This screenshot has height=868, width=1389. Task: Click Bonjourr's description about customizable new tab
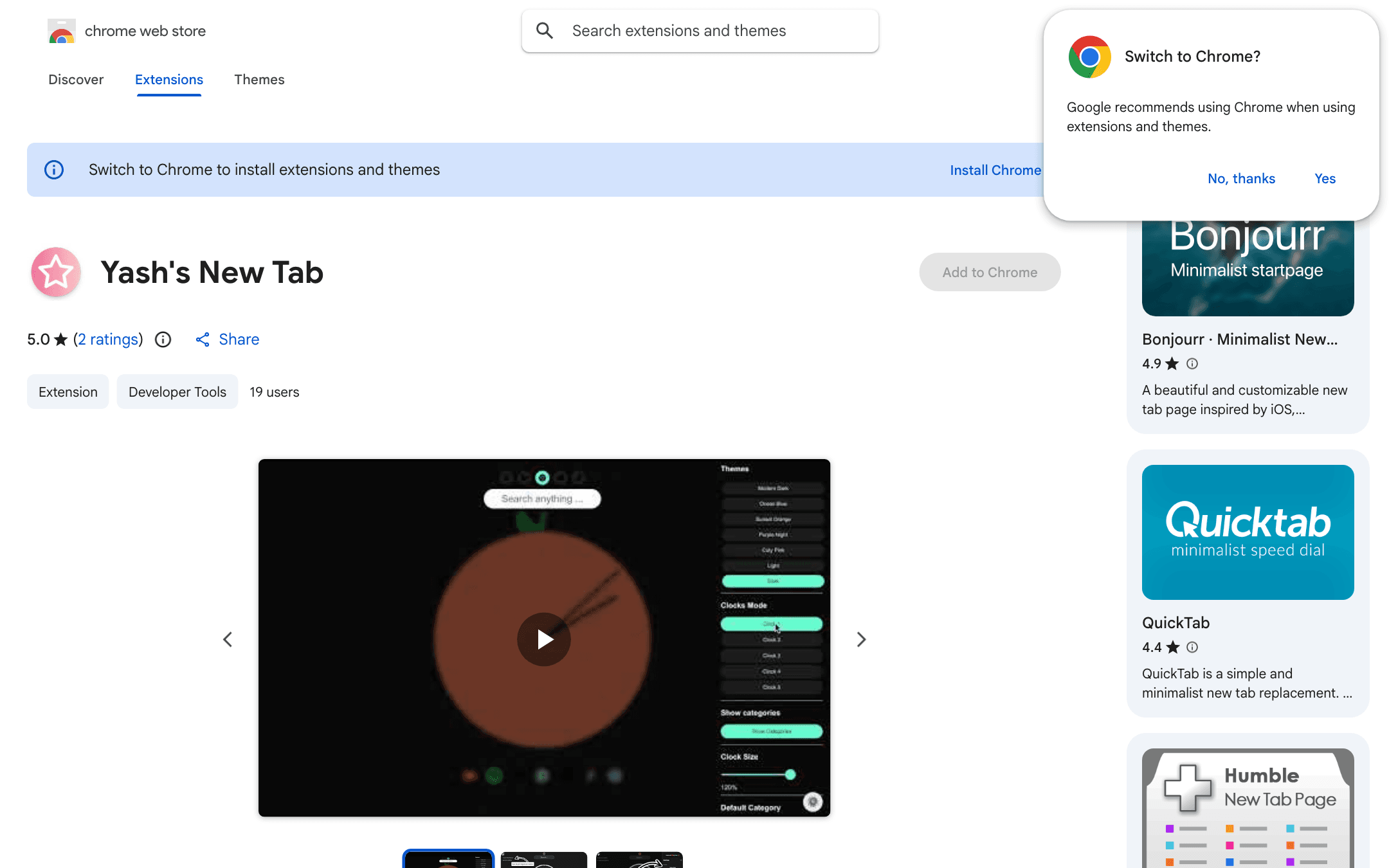1244,400
